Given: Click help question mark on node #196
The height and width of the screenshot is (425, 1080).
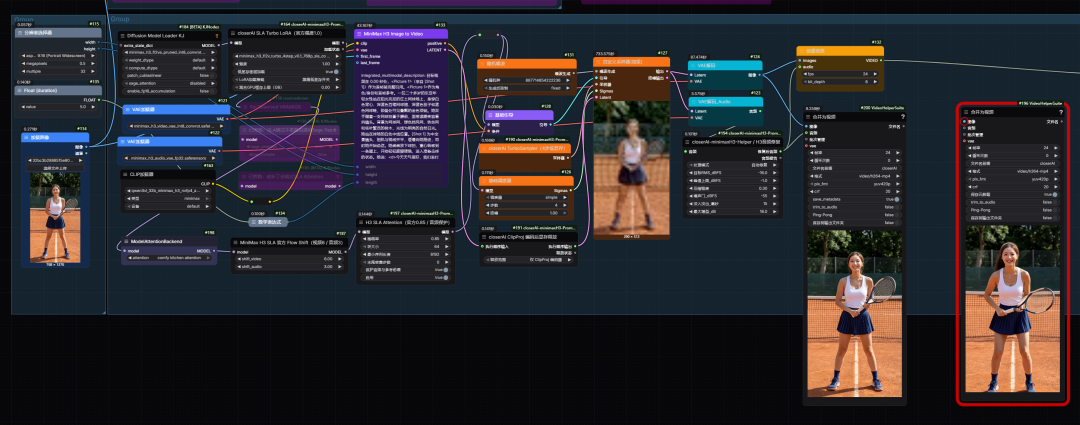Looking at the screenshot, I should [1061, 112].
